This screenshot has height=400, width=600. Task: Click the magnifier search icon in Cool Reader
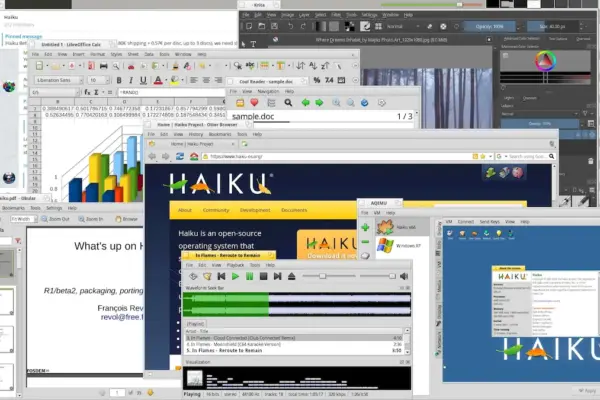288,103
